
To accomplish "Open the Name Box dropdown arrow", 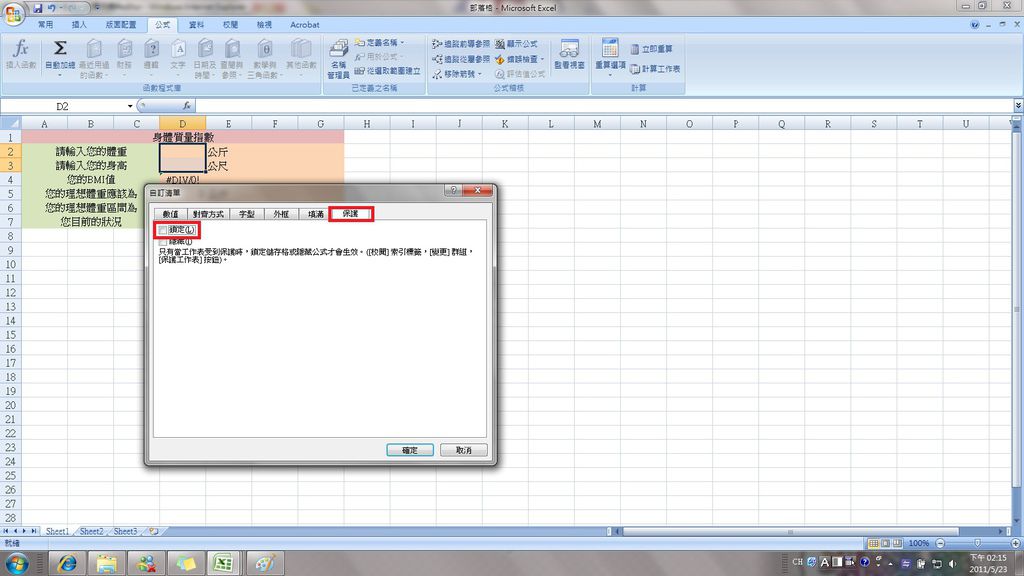I will 130,106.
